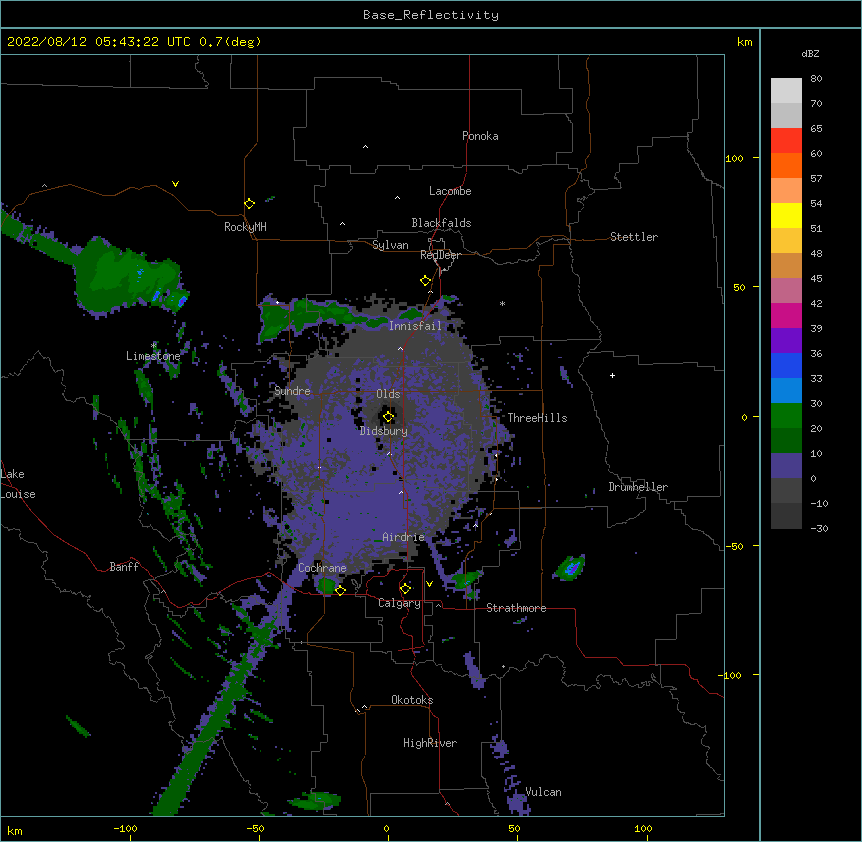Image resolution: width=862 pixels, height=842 pixels.
Task: Pick the bright green swatch in the legend
Action: point(786,416)
